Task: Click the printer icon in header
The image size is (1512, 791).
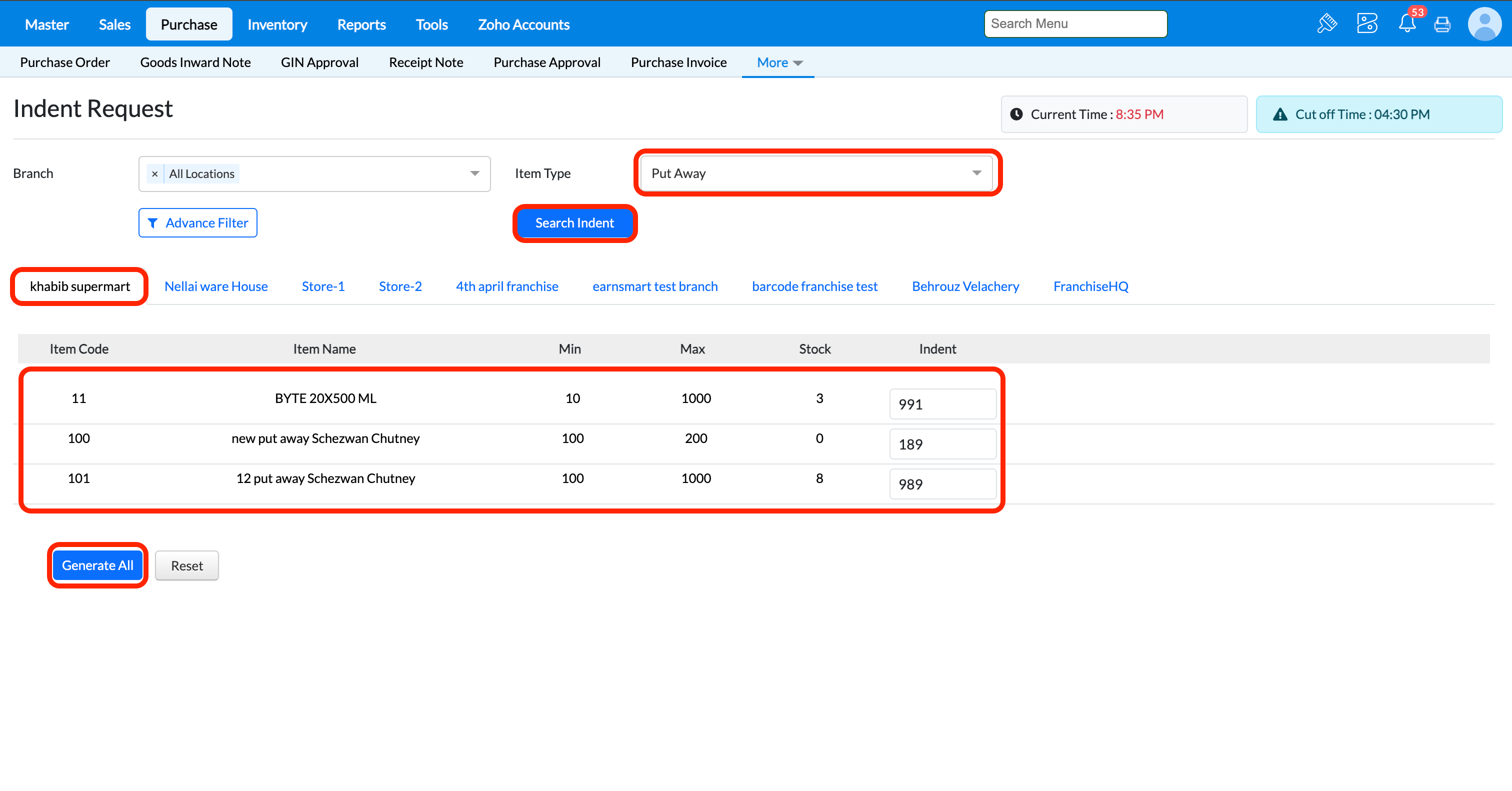Action: 1442,24
